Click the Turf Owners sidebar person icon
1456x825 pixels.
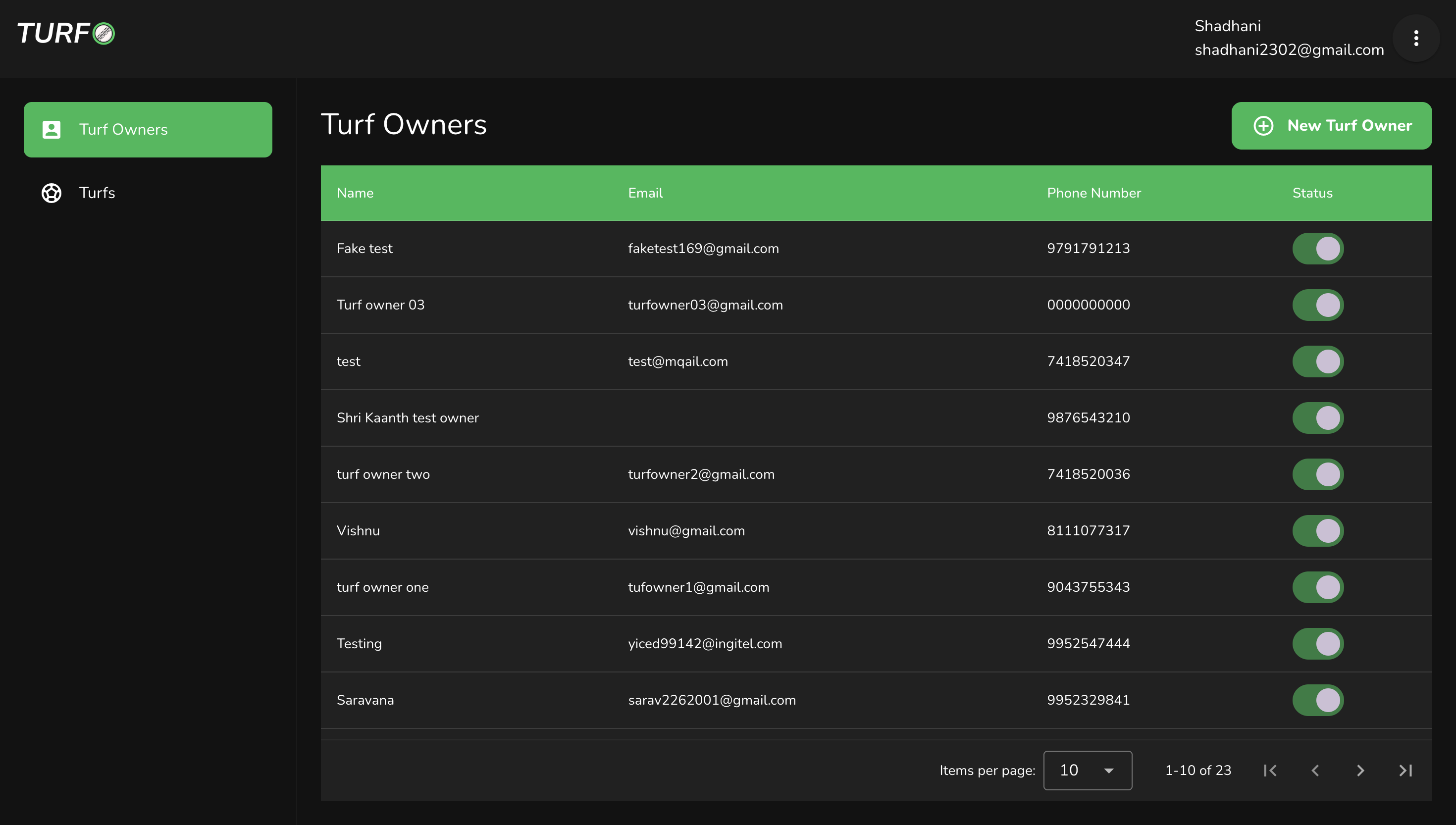pos(52,130)
